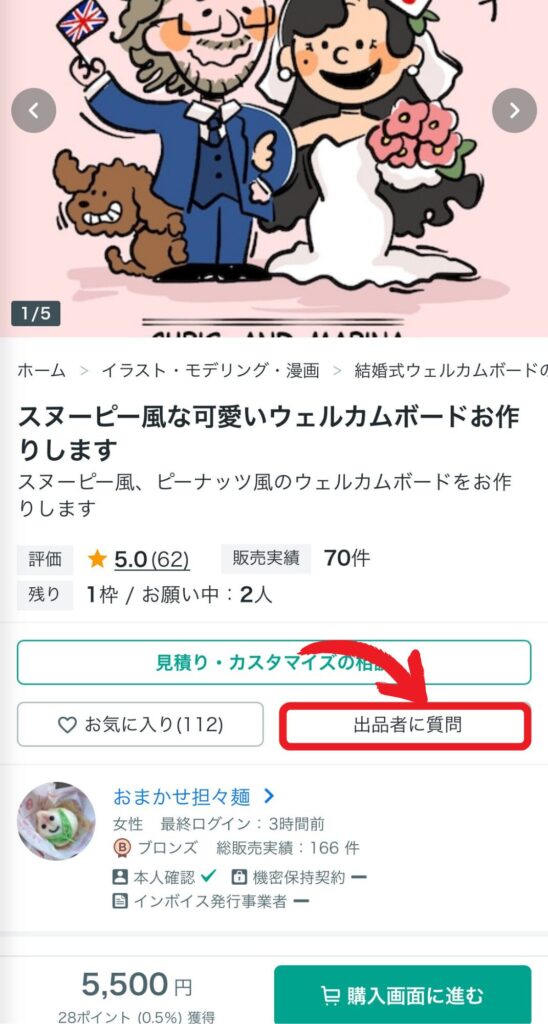The height and width of the screenshot is (1024, 548).
Task: Click the 購入画面に進む purchase button
Action: click(403, 995)
